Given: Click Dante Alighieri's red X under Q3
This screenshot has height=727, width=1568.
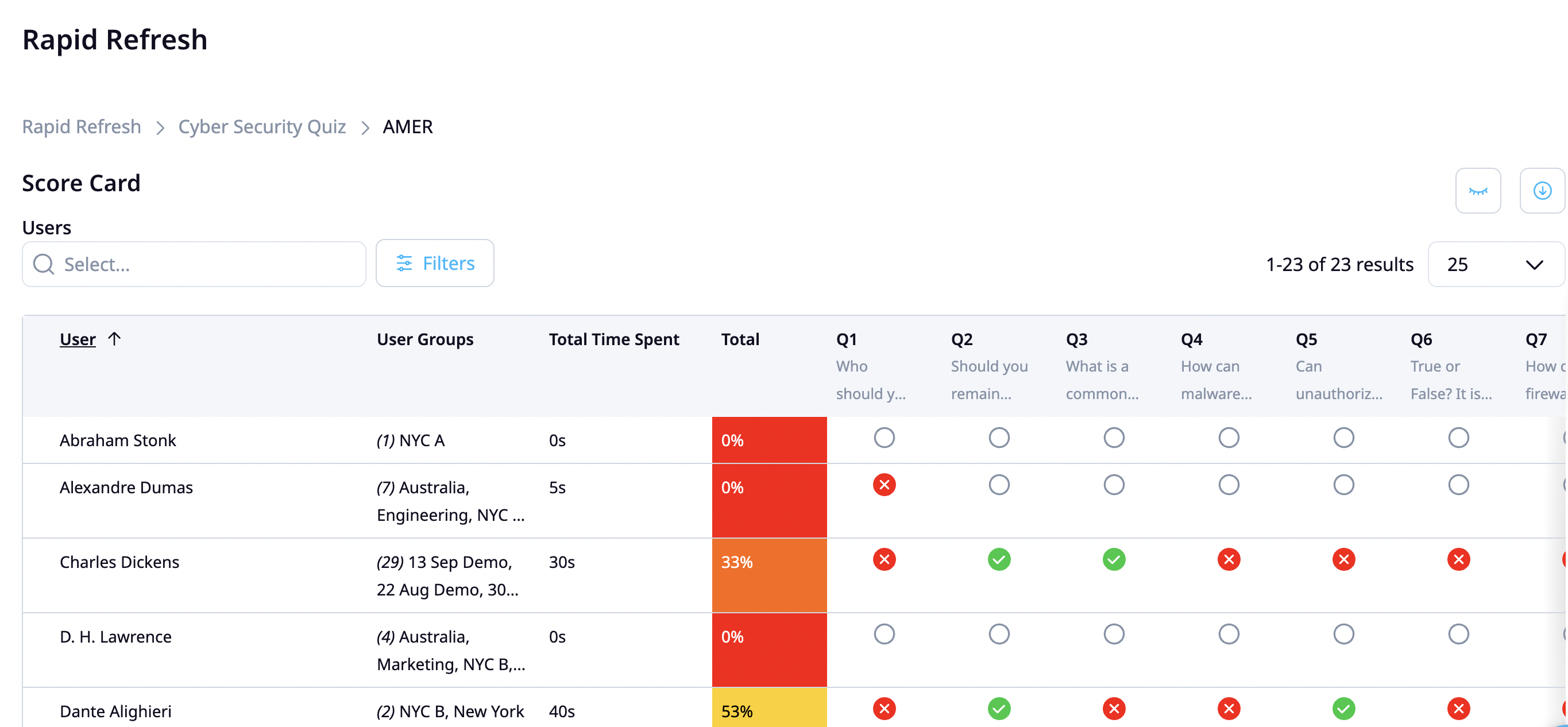Looking at the screenshot, I should [x=1113, y=708].
